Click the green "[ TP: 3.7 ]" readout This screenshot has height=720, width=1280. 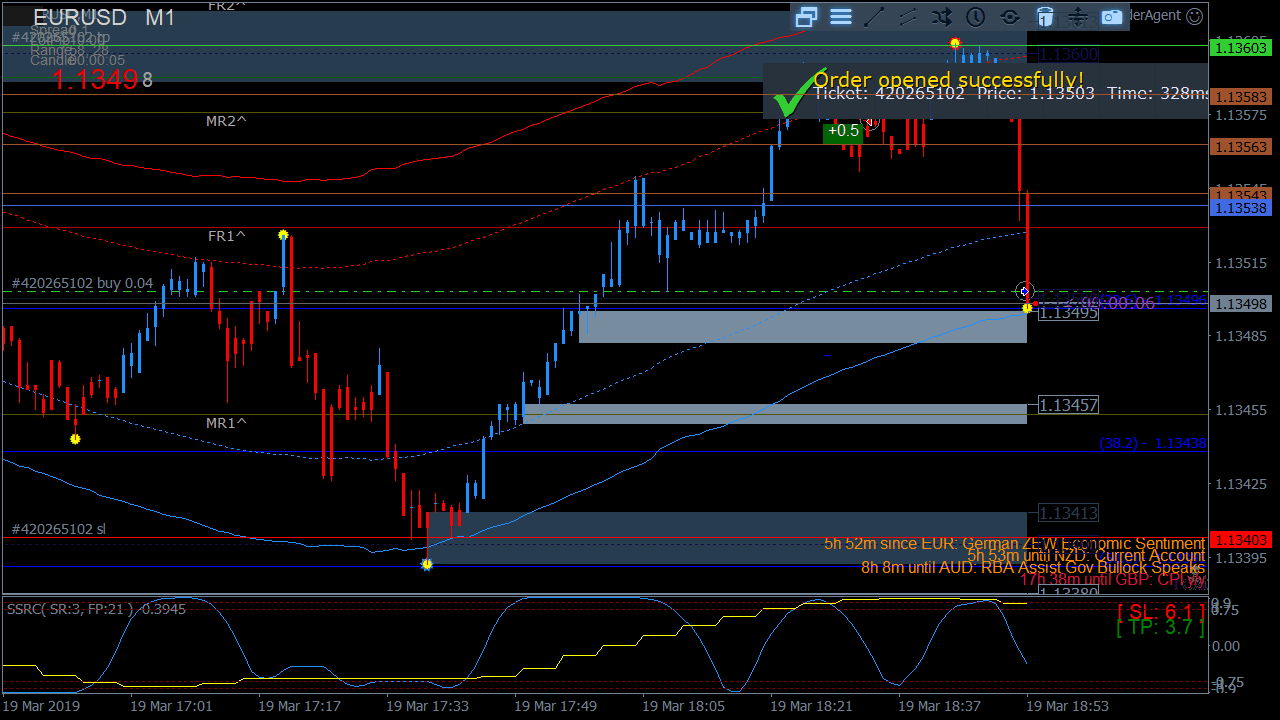coord(1161,628)
